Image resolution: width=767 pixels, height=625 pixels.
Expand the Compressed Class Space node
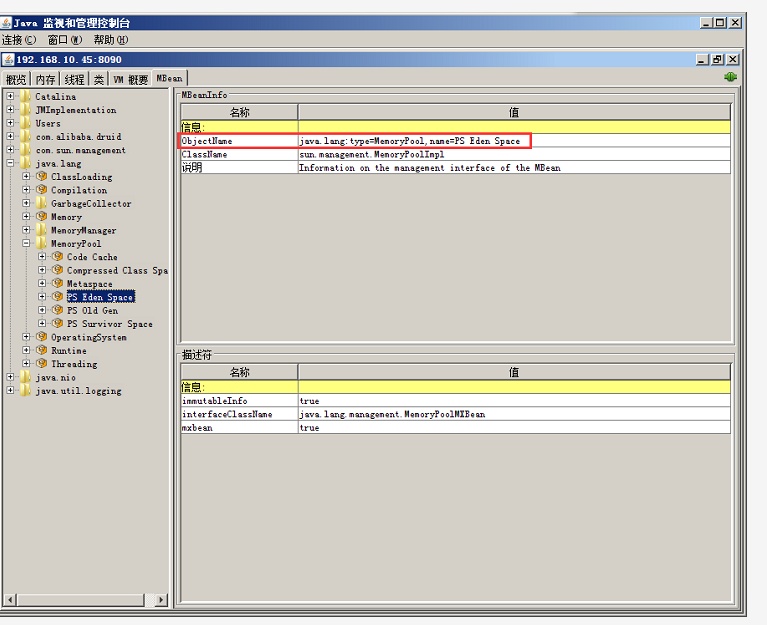click(42, 270)
